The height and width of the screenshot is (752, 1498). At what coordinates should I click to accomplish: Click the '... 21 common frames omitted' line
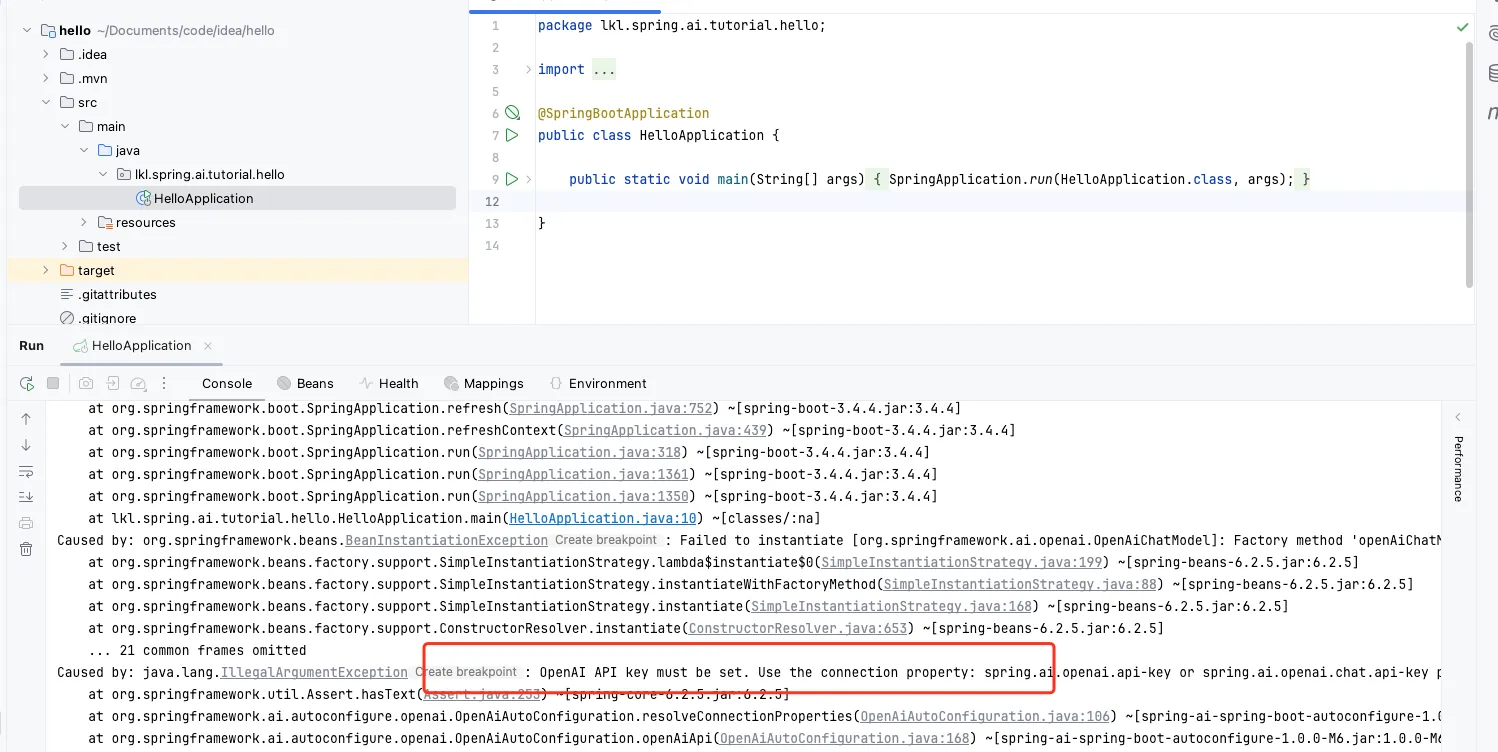pos(197,651)
